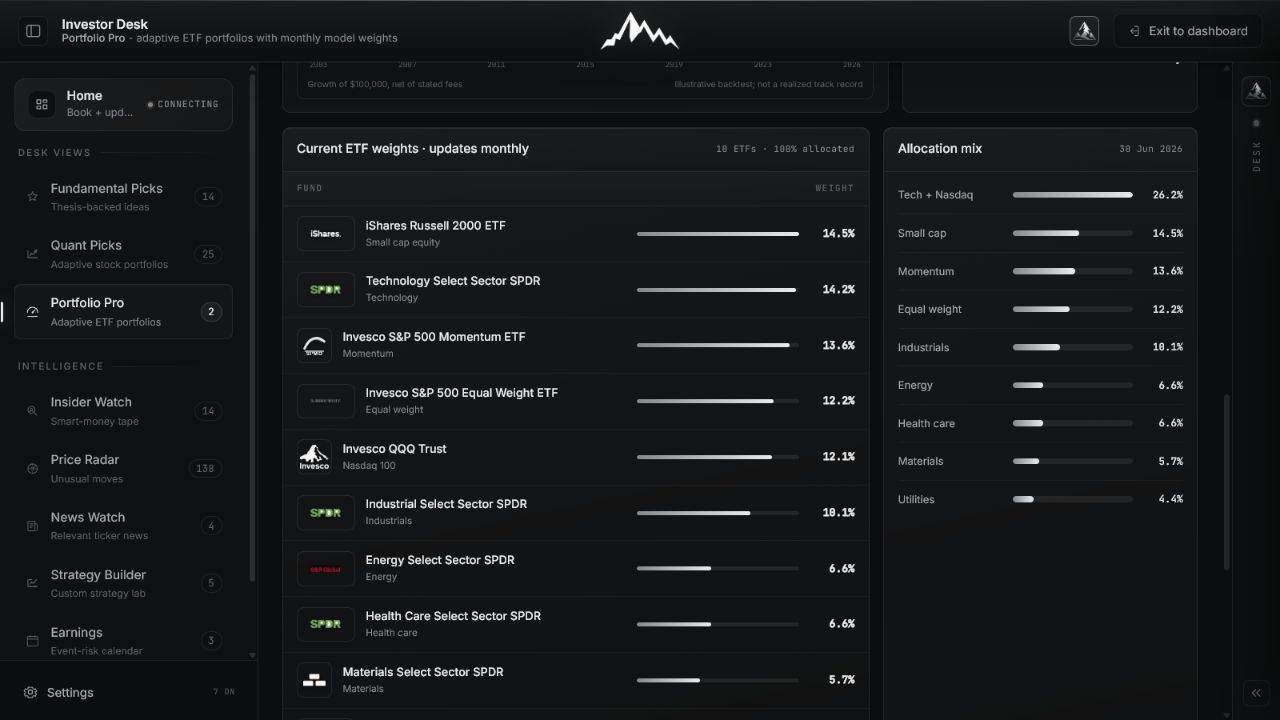Click the Invesco logo beside QQQ Trust
This screenshot has width=1280, height=720.
pos(314,457)
